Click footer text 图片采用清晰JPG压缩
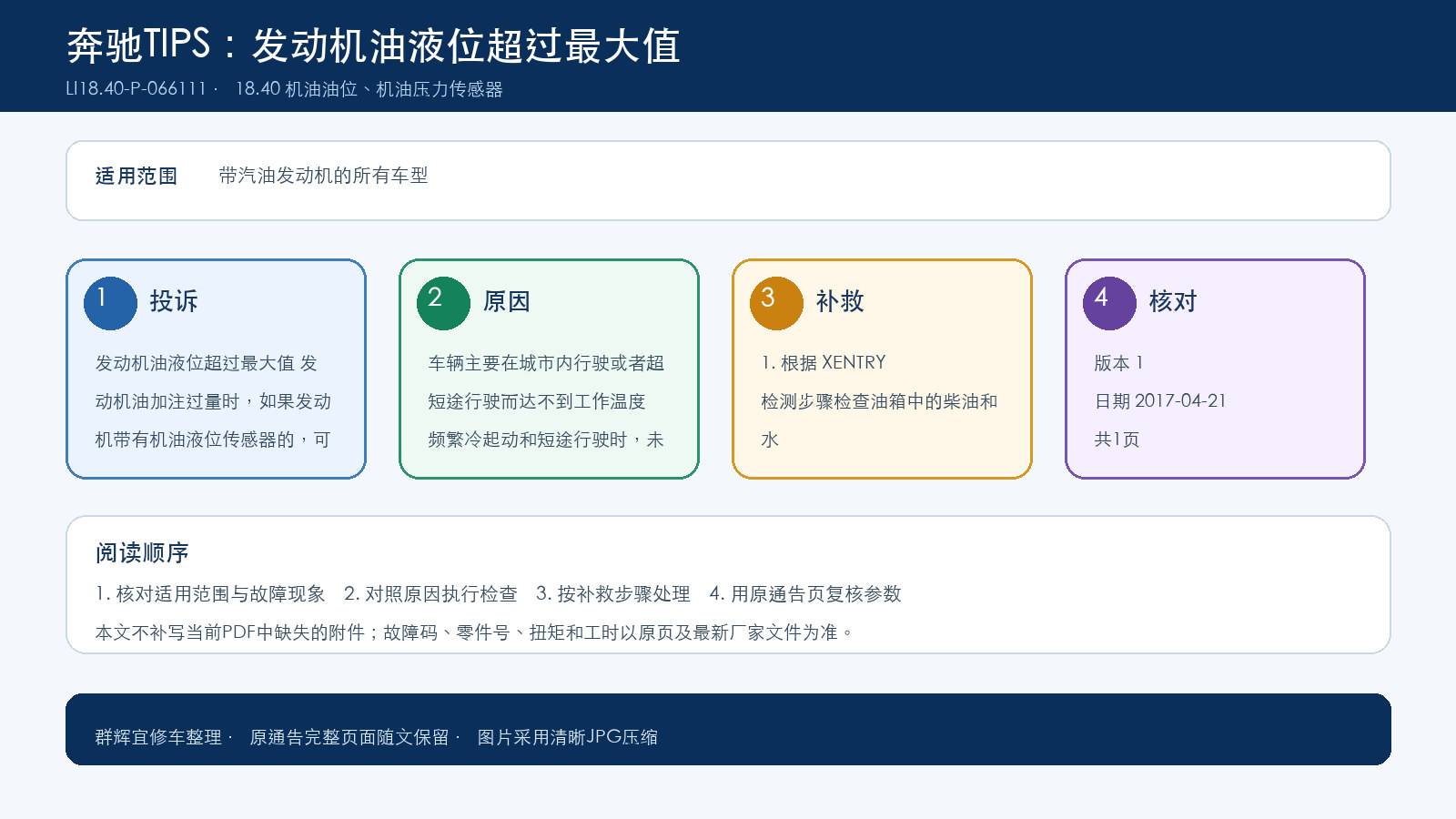The height and width of the screenshot is (819, 1456). tap(568, 737)
